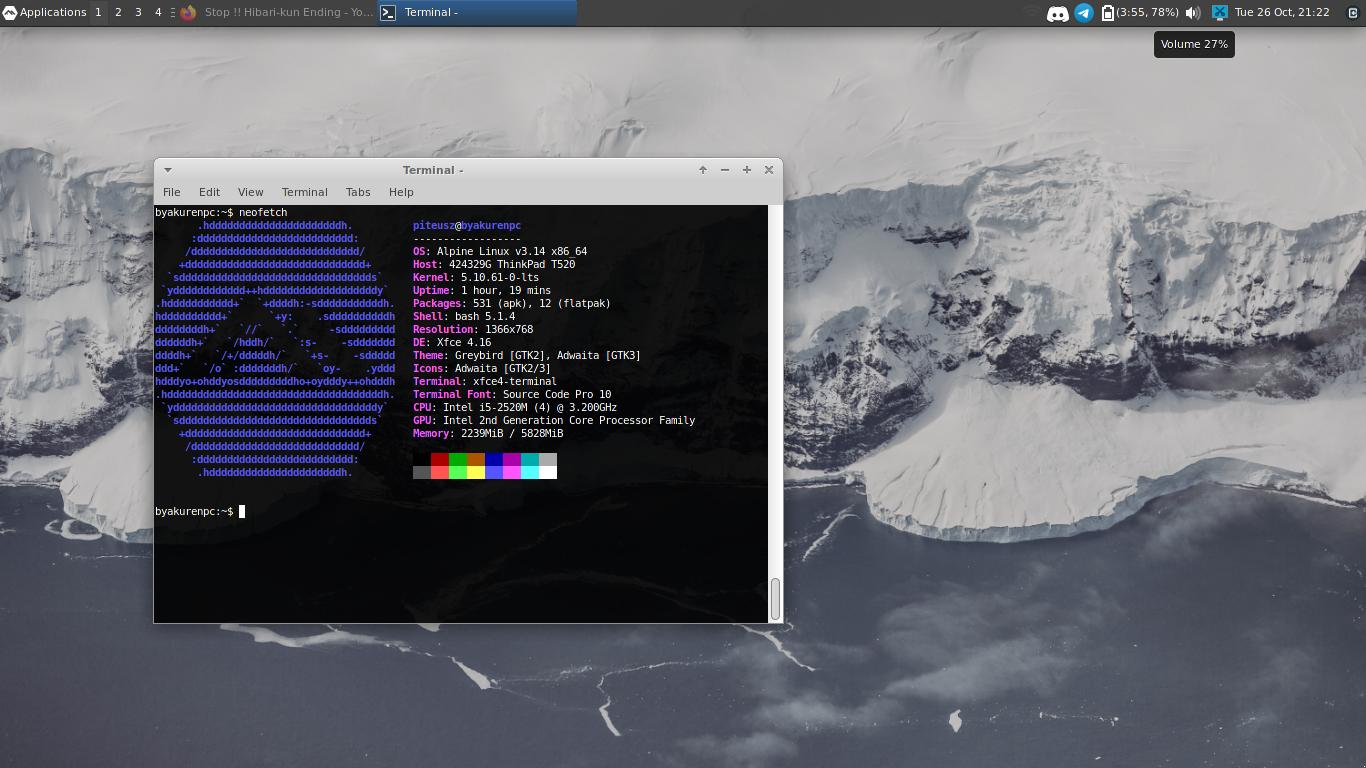The height and width of the screenshot is (768, 1366).
Task: Click the 'GPU: Intel 2nd Generation' line
Action: click(554, 421)
